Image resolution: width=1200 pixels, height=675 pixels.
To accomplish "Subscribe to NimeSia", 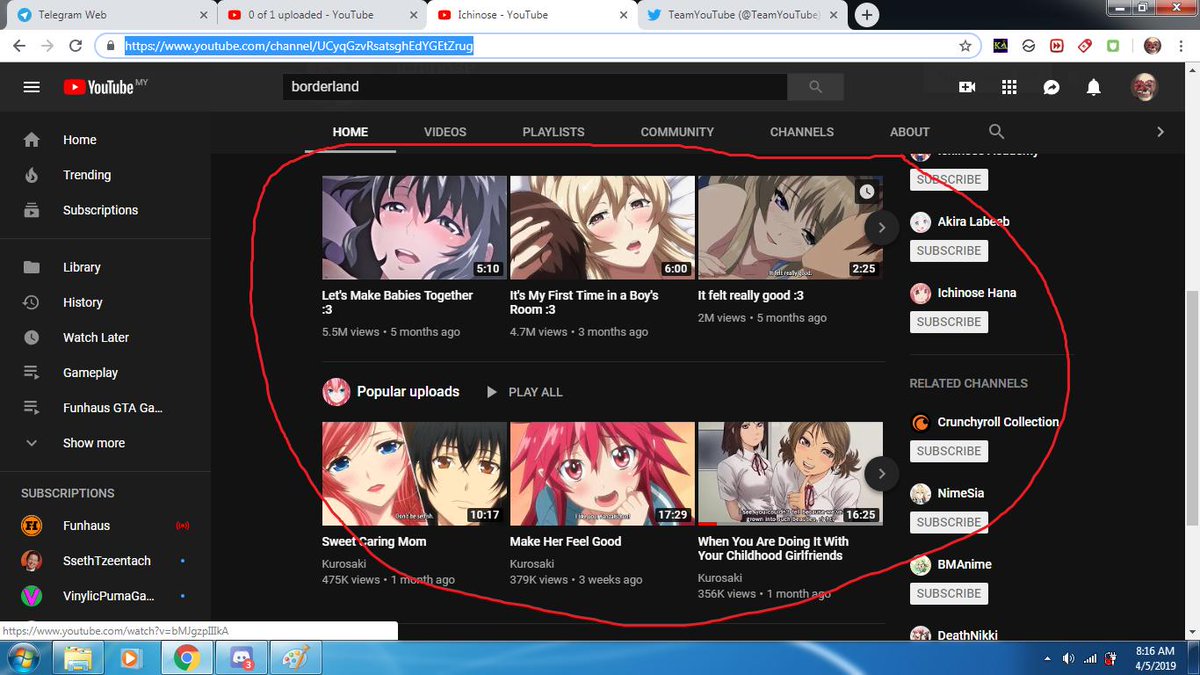I will pos(949,522).
